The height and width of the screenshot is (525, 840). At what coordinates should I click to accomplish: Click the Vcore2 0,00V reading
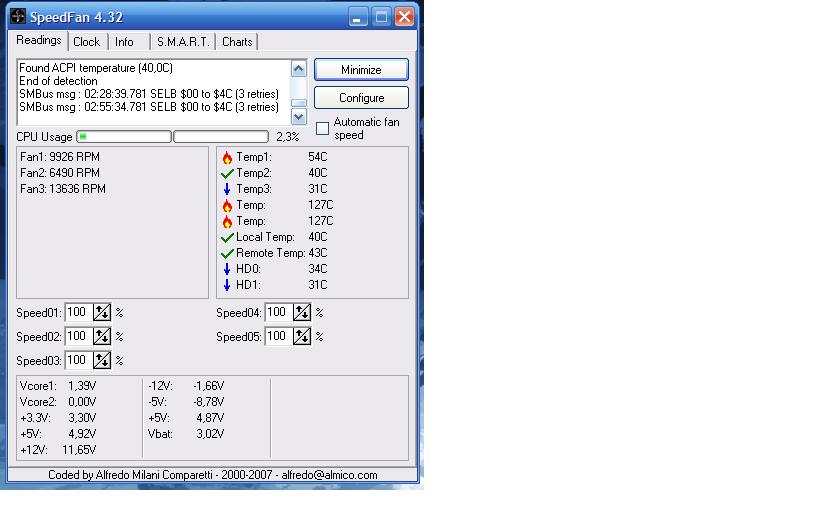tap(58, 402)
